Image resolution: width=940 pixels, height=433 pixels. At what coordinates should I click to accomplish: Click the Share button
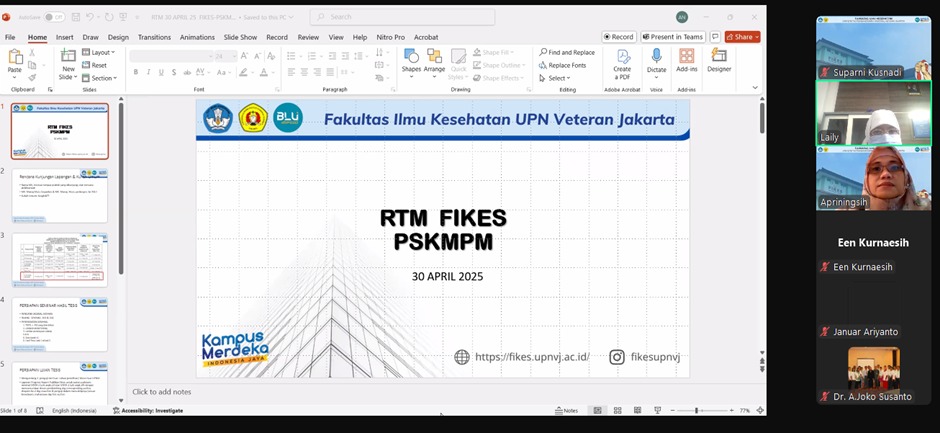(742, 37)
